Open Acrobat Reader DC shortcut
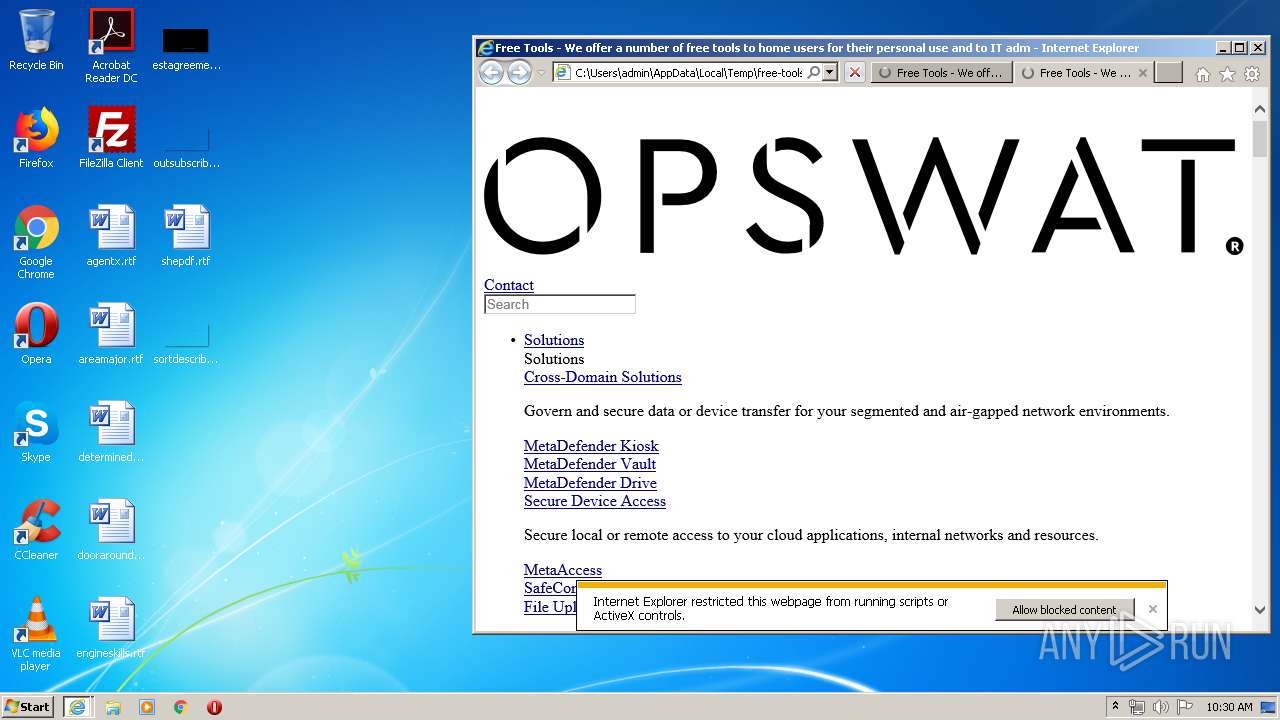This screenshot has height=720, width=1280. point(111,45)
